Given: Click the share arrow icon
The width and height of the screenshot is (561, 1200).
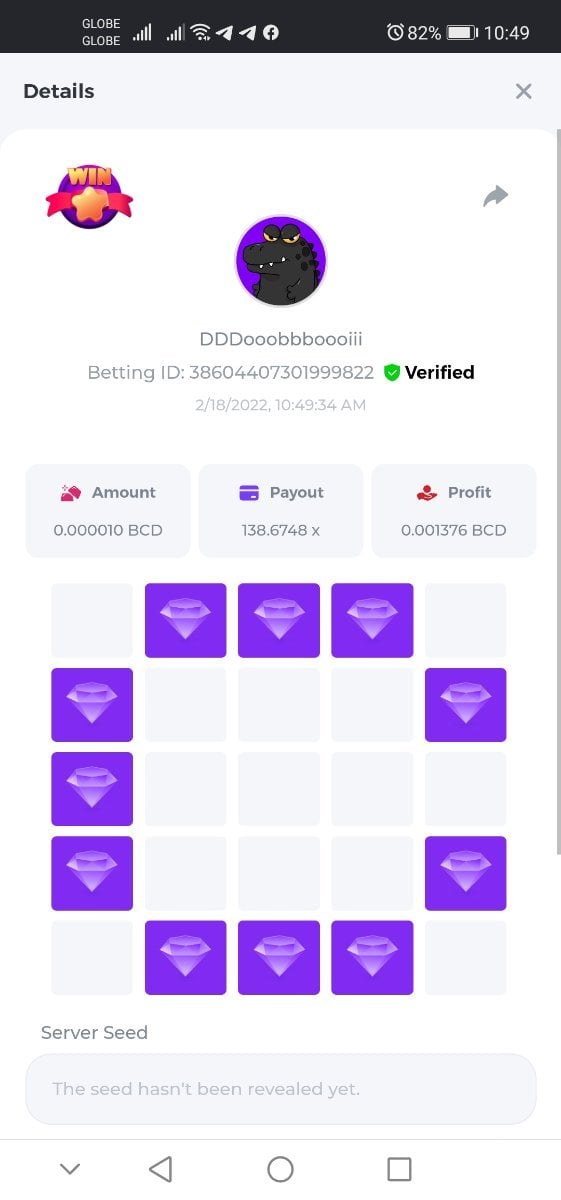Looking at the screenshot, I should pos(496,196).
